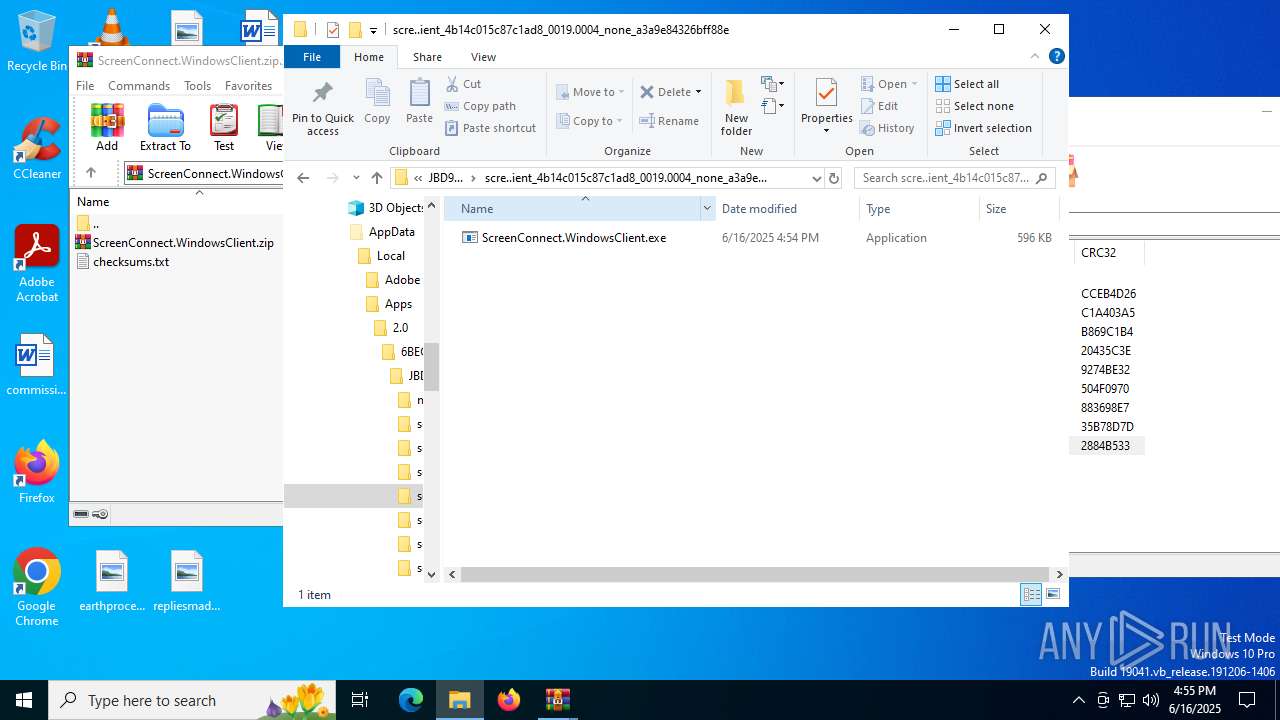Click Properties checkmark icon
The height and width of the screenshot is (720, 1280).
(826, 94)
